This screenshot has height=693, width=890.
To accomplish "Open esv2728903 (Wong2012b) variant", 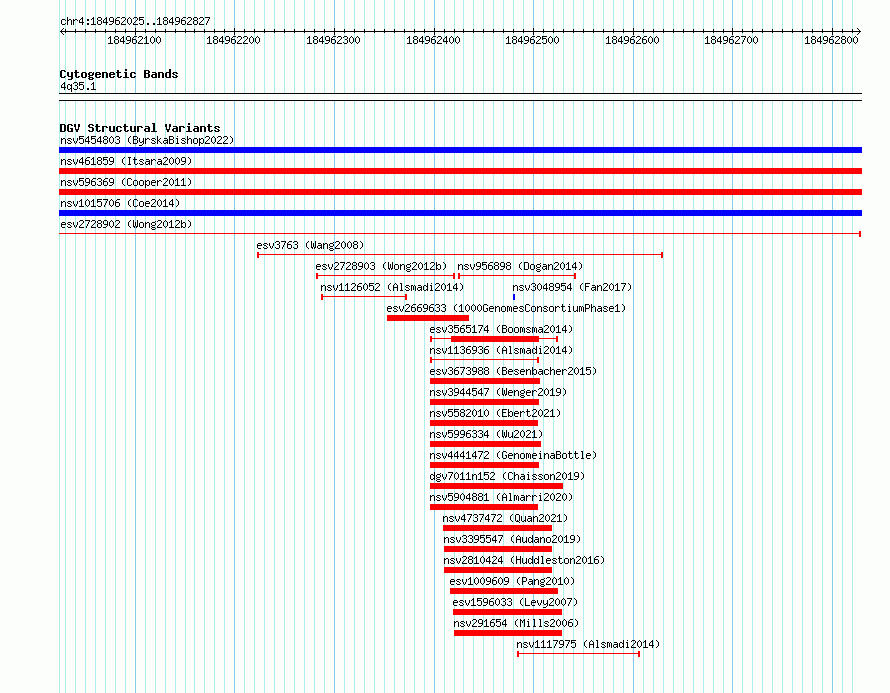I will coord(381,266).
